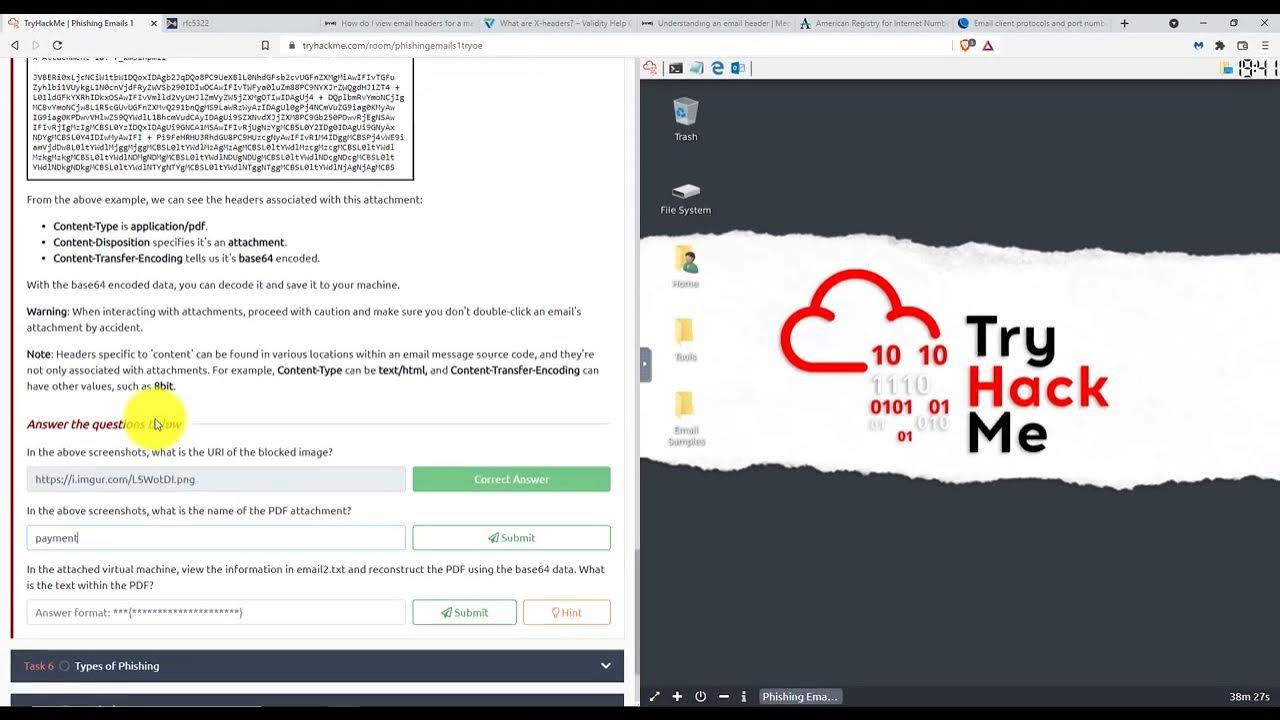
Task: Click the power icon to terminate machine
Action: point(700,696)
